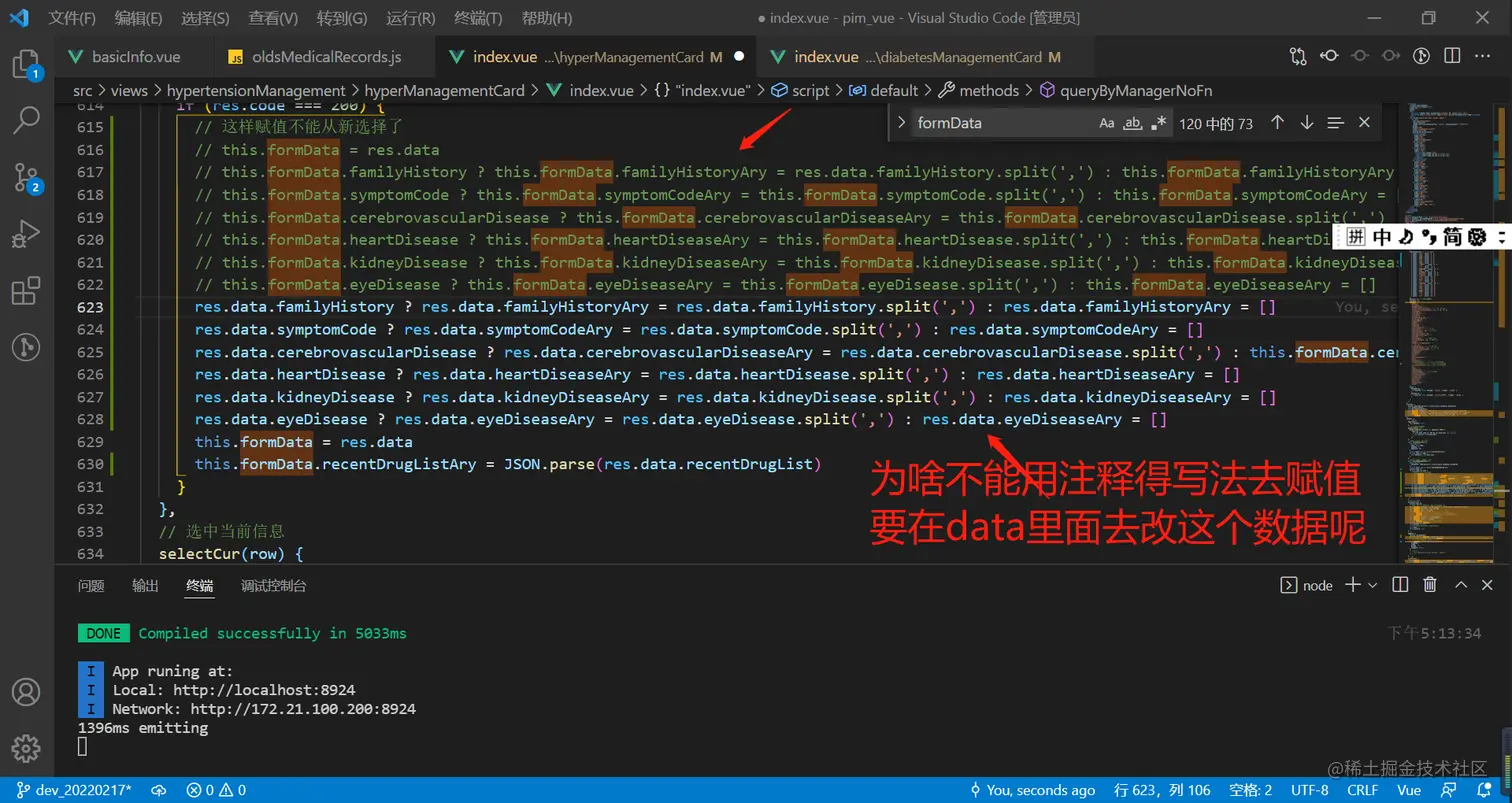
Task: Toggle Match Whole Word in find widget
Action: [x=1133, y=123]
